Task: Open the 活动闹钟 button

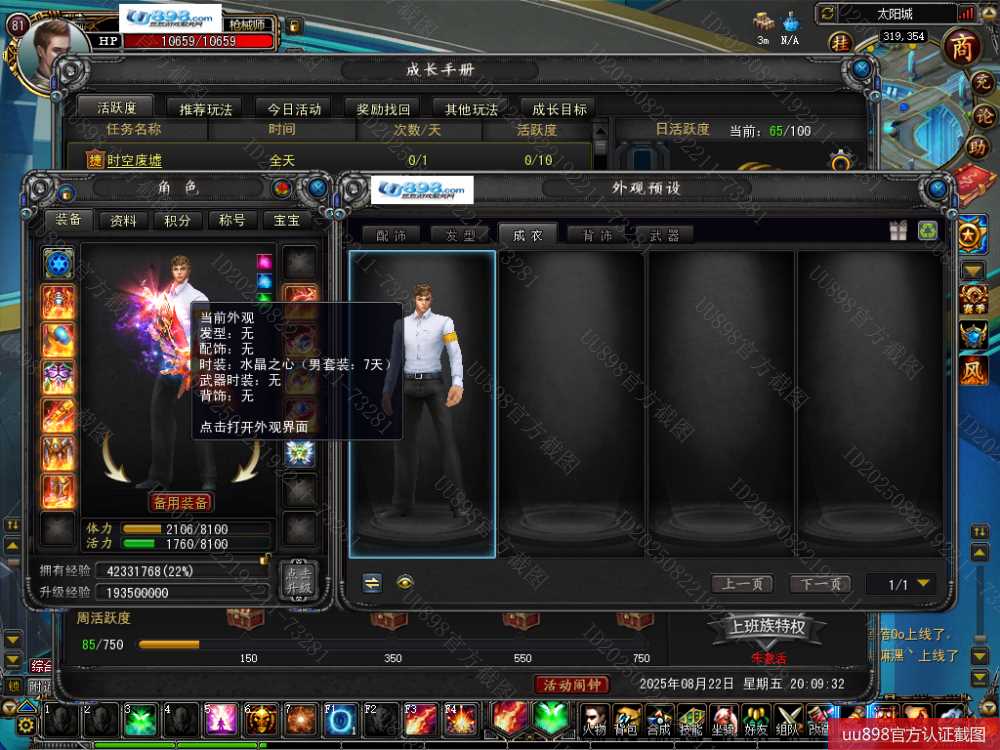Action: tap(572, 684)
